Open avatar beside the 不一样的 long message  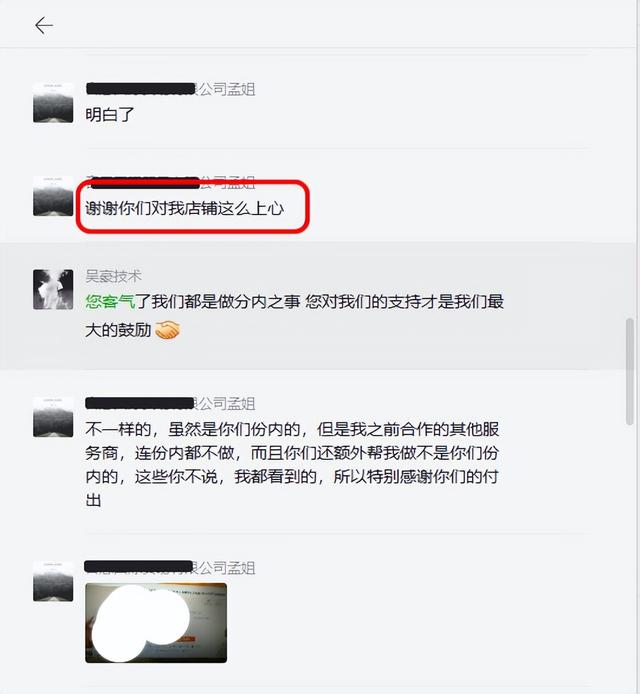pos(53,417)
